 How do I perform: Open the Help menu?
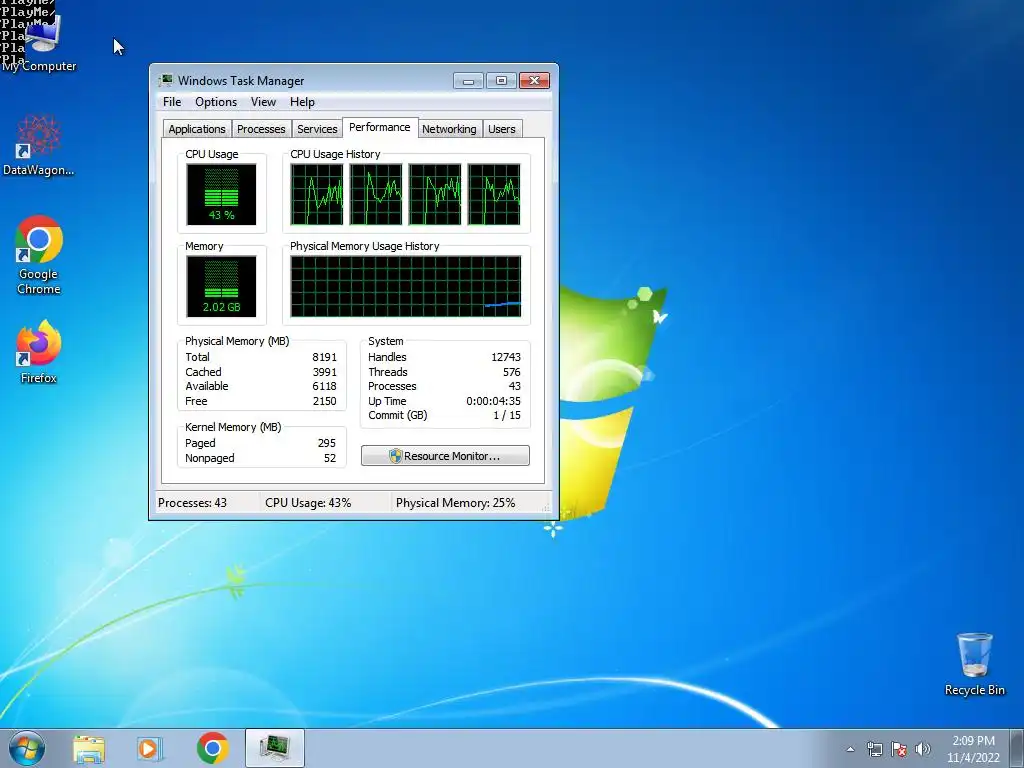[302, 102]
